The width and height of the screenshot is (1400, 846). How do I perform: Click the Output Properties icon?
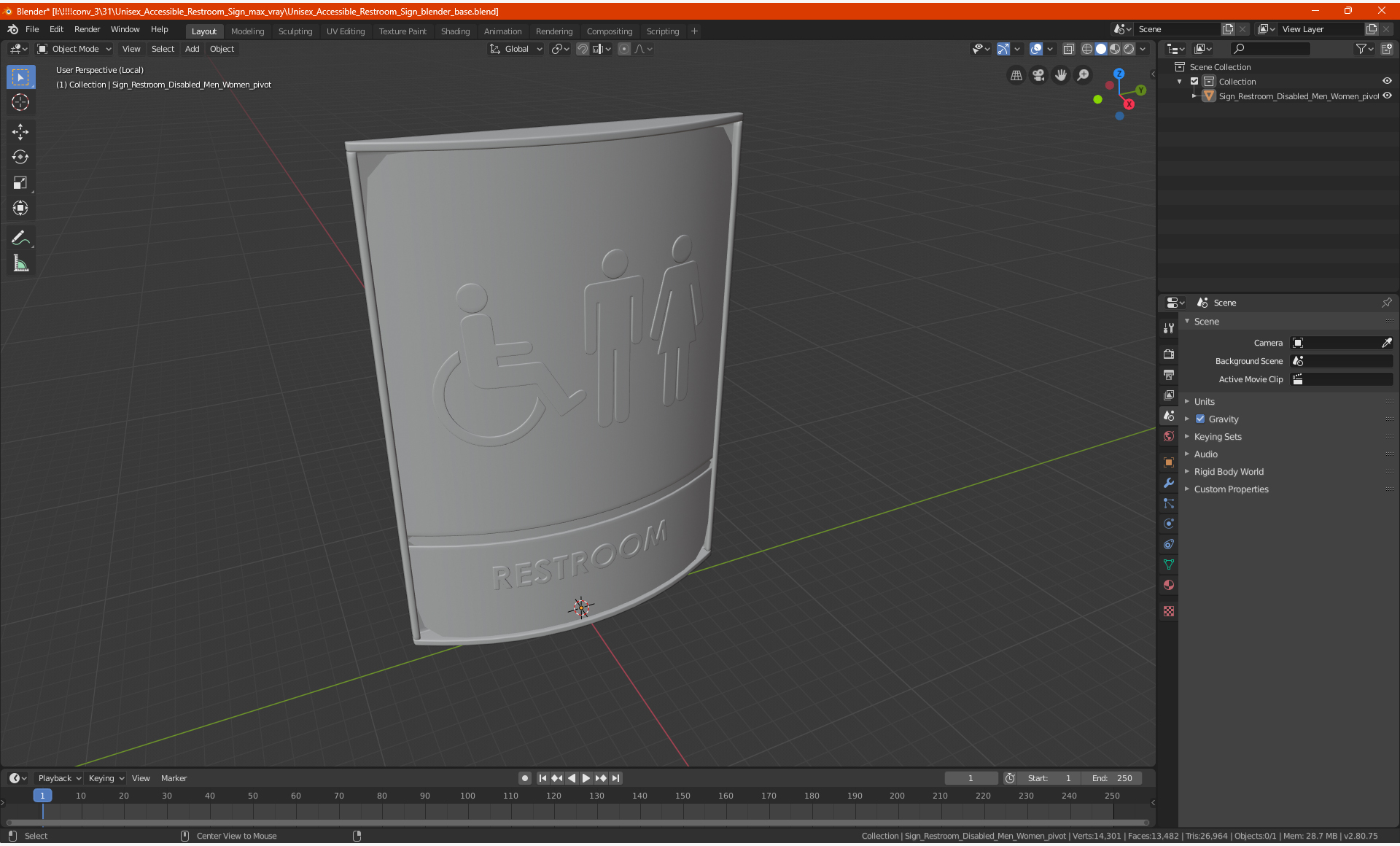click(1170, 373)
